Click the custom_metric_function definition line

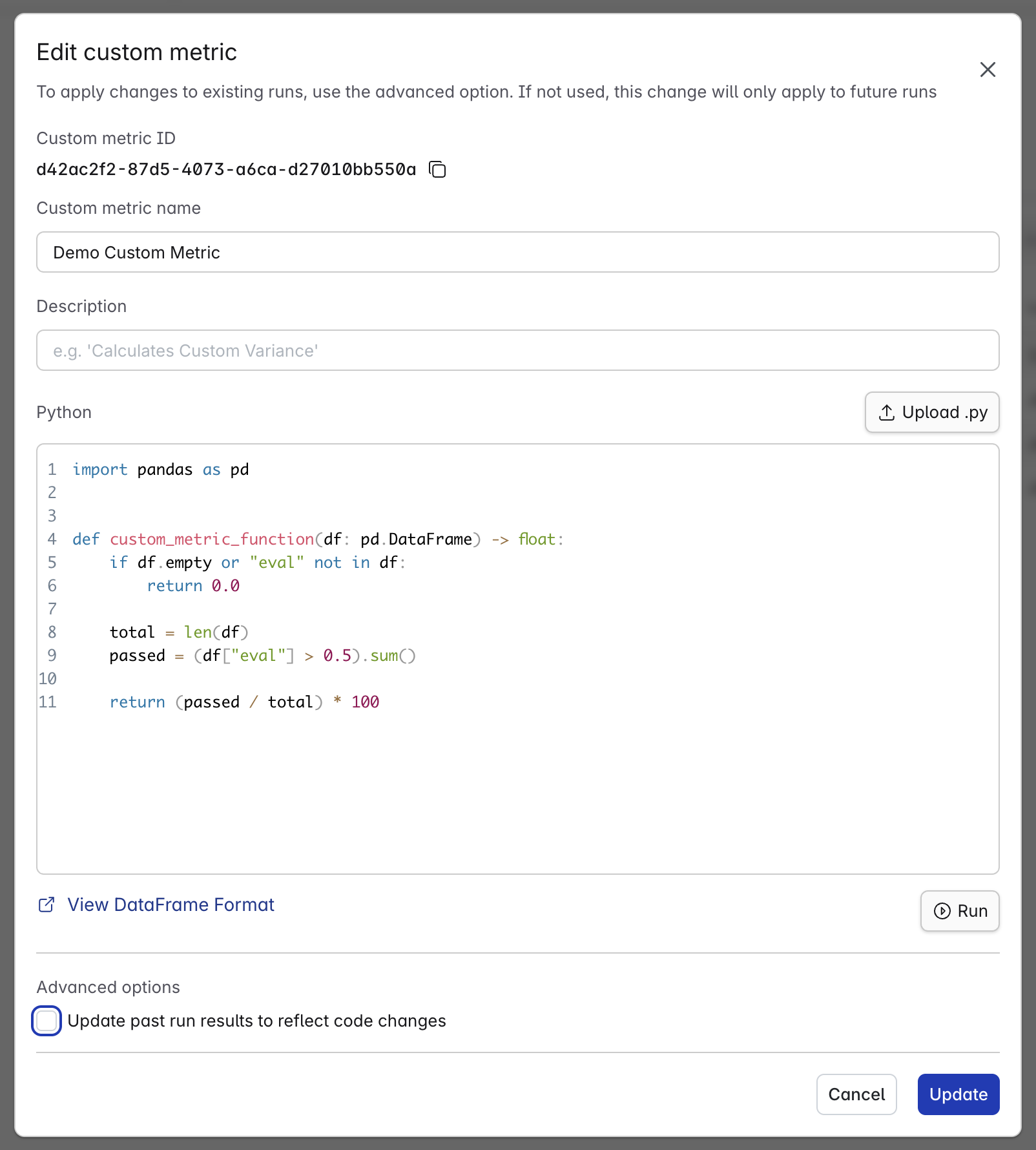[x=318, y=539]
